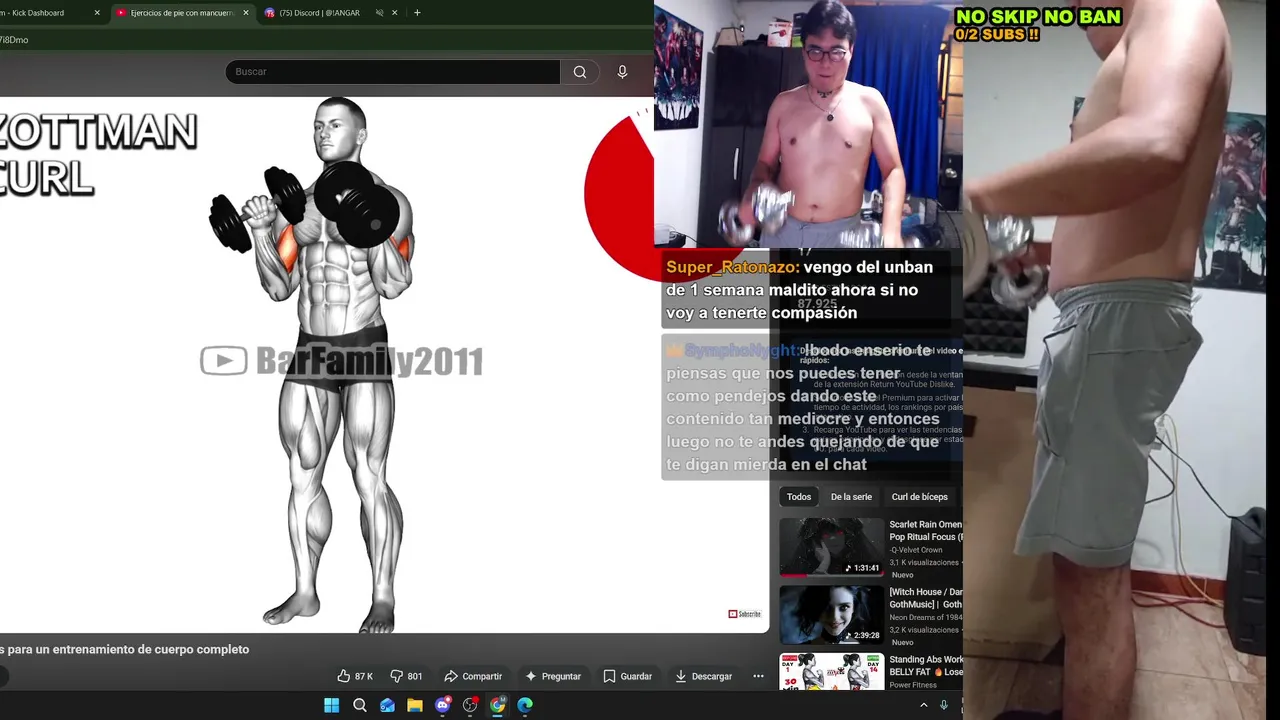This screenshot has height=720, width=1280.
Task: Open Discord app from the taskbar
Action: (x=442, y=705)
